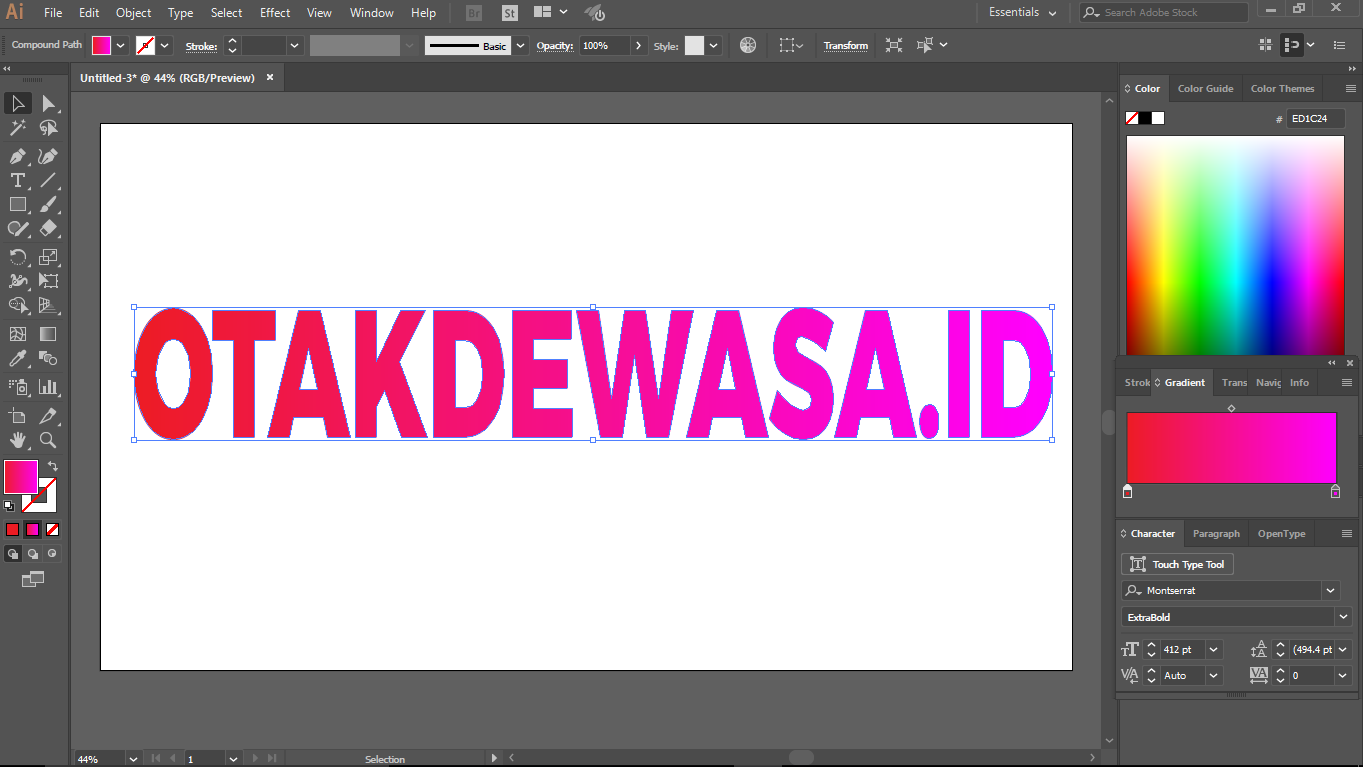Click Opacity label in control bar
The height and width of the screenshot is (767, 1367).
pyautogui.click(x=554, y=46)
